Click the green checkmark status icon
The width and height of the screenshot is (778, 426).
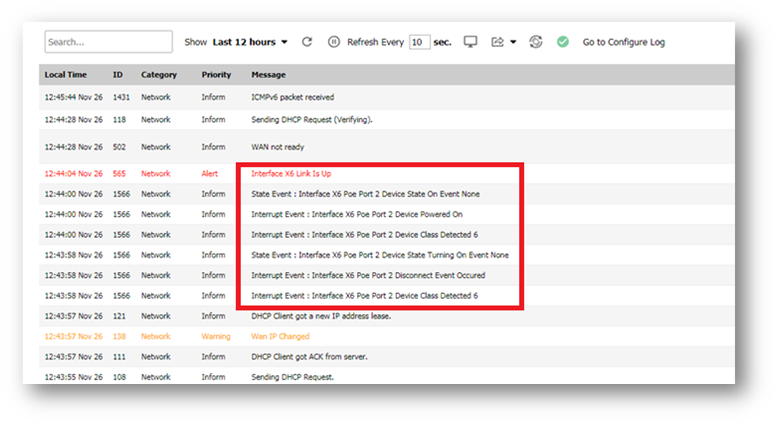click(x=563, y=42)
